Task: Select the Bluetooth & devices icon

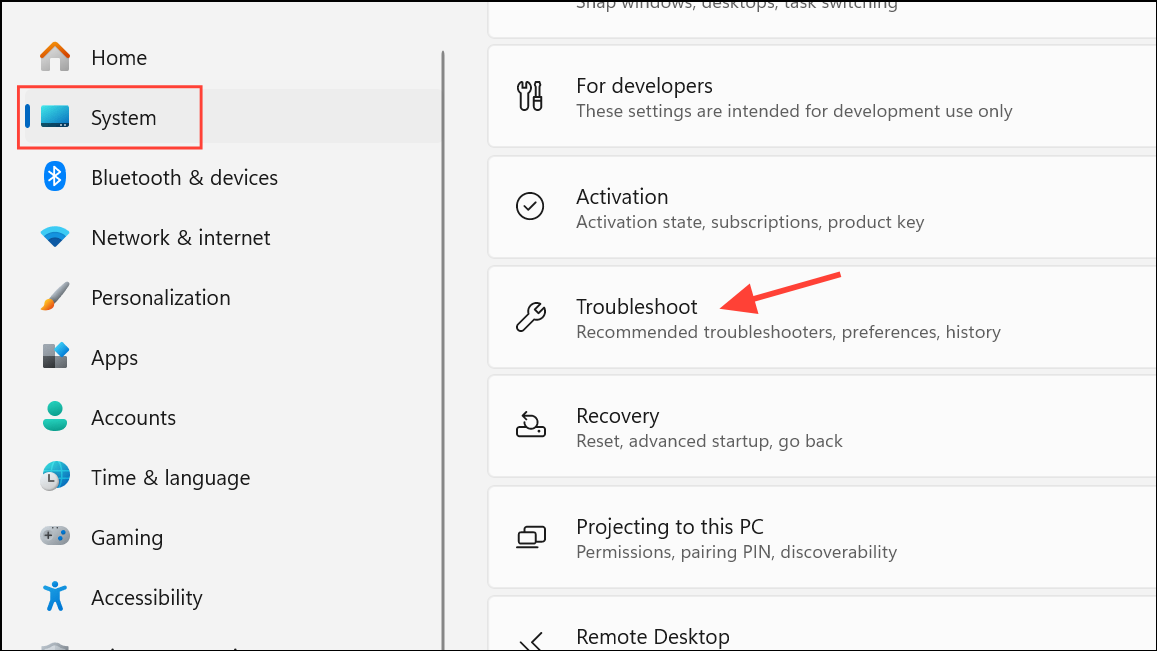Action: pyautogui.click(x=53, y=177)
